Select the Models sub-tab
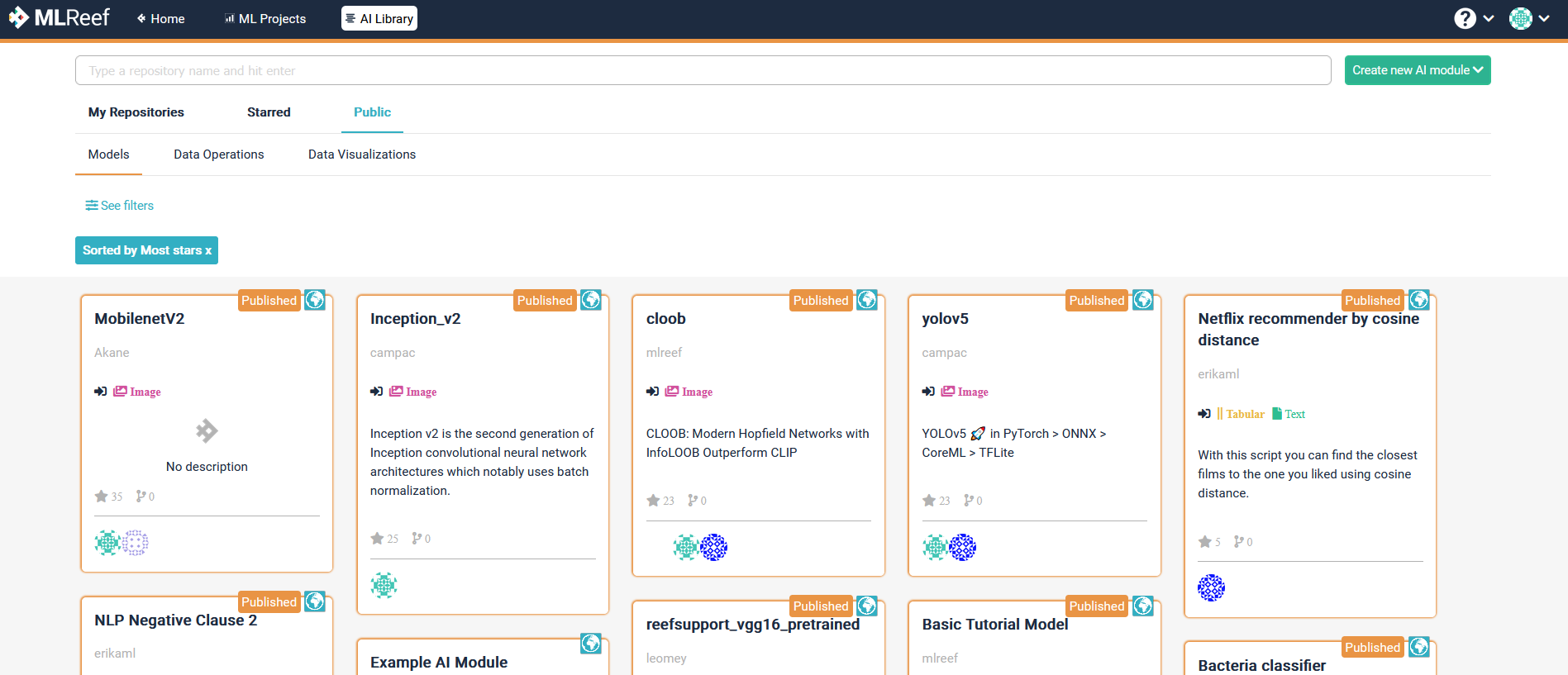1568x675 pixels. pos(108,154)
